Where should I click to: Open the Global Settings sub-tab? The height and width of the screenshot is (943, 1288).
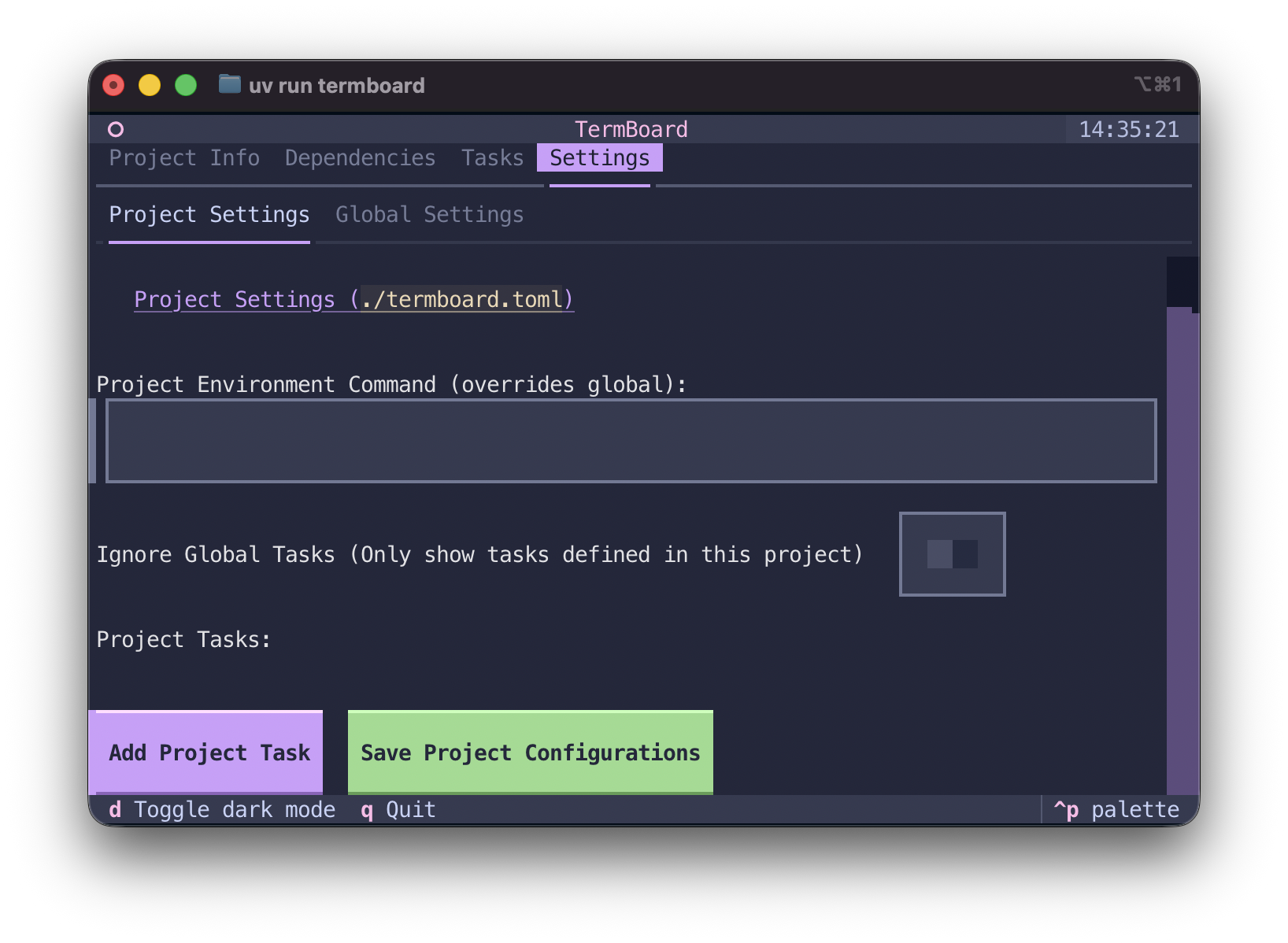[429, 214]
